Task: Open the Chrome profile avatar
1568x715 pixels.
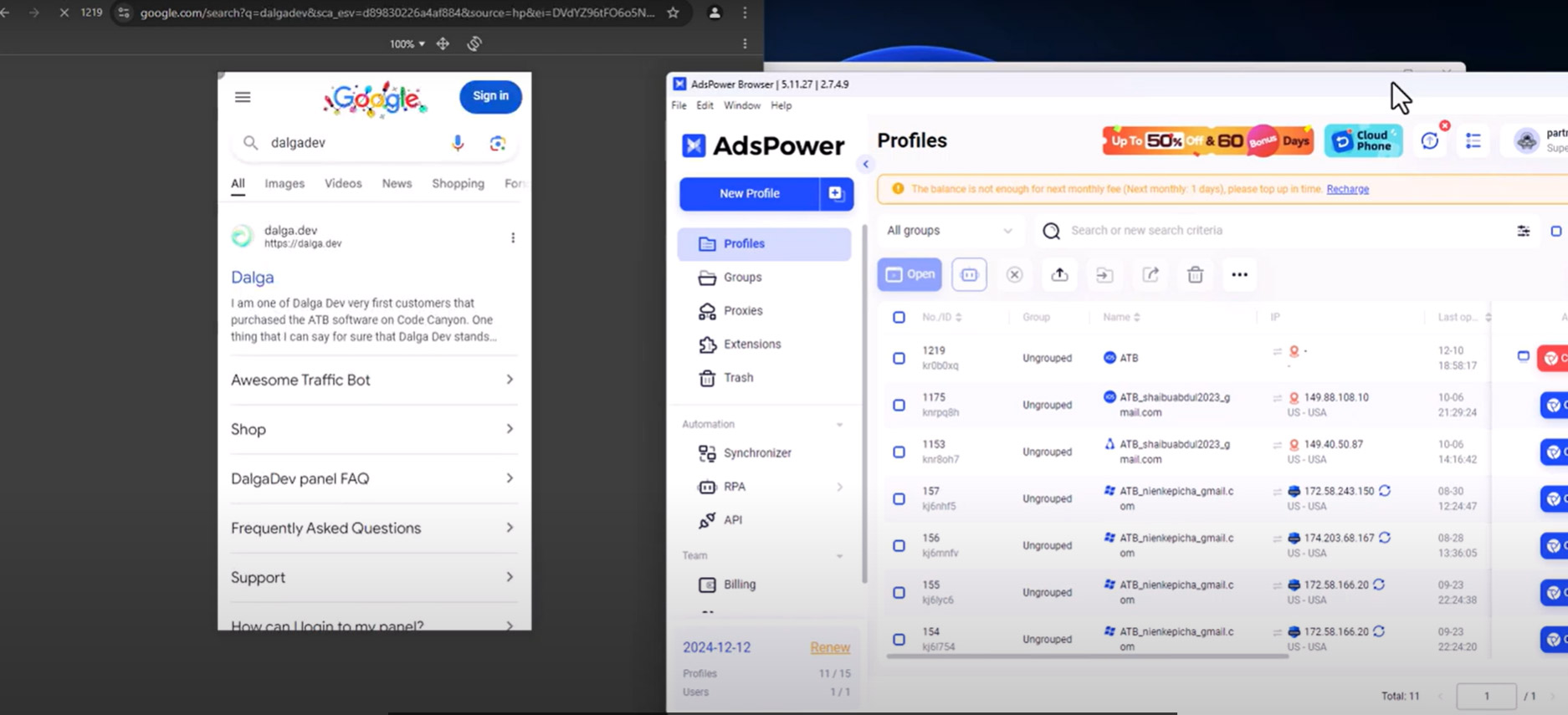Action: 715,13
